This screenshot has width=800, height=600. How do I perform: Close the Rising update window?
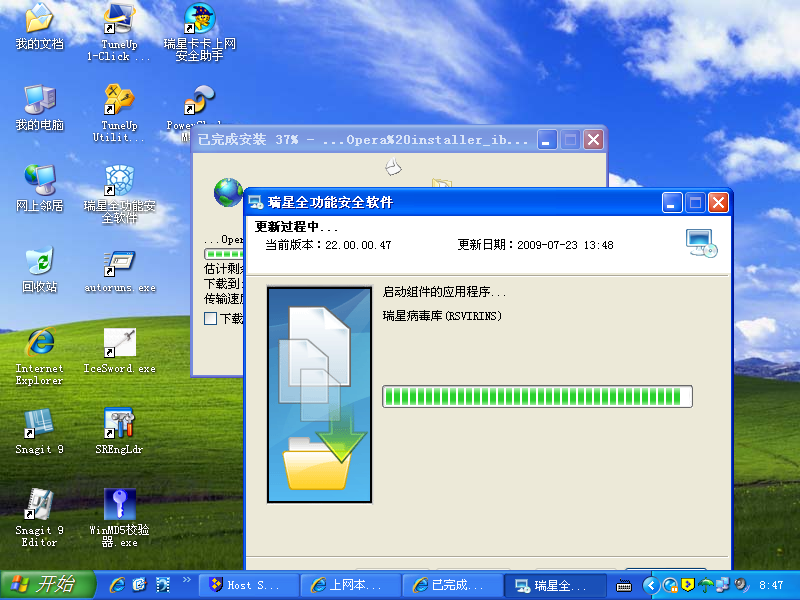[x=718, y=203]
